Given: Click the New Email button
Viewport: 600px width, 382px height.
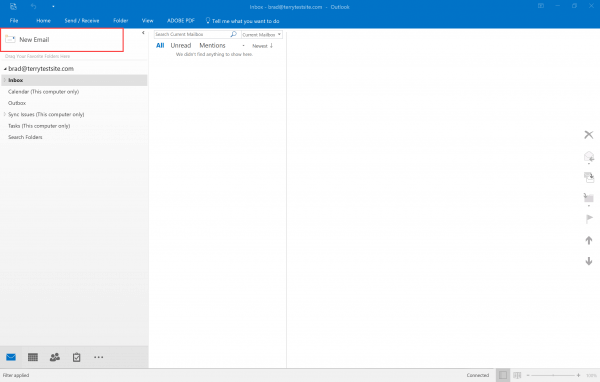Looking at the screenshot, I should coord(62,40).
